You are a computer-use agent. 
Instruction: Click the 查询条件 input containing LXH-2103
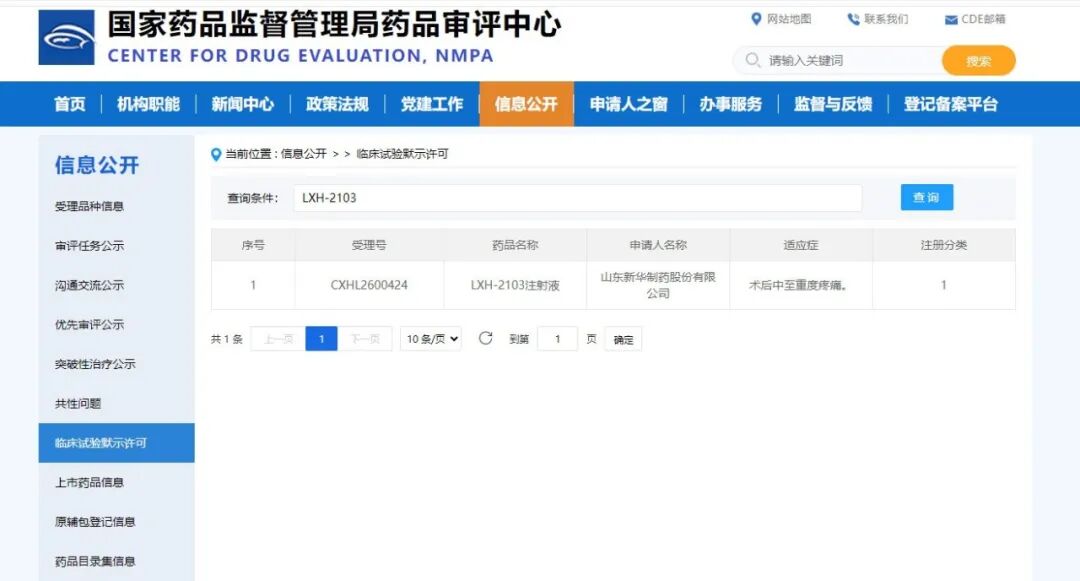(578, 198)
